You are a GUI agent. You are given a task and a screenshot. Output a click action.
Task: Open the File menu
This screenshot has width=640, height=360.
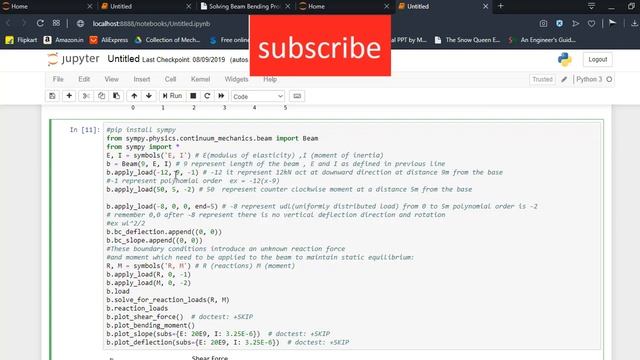click(58, 79)
